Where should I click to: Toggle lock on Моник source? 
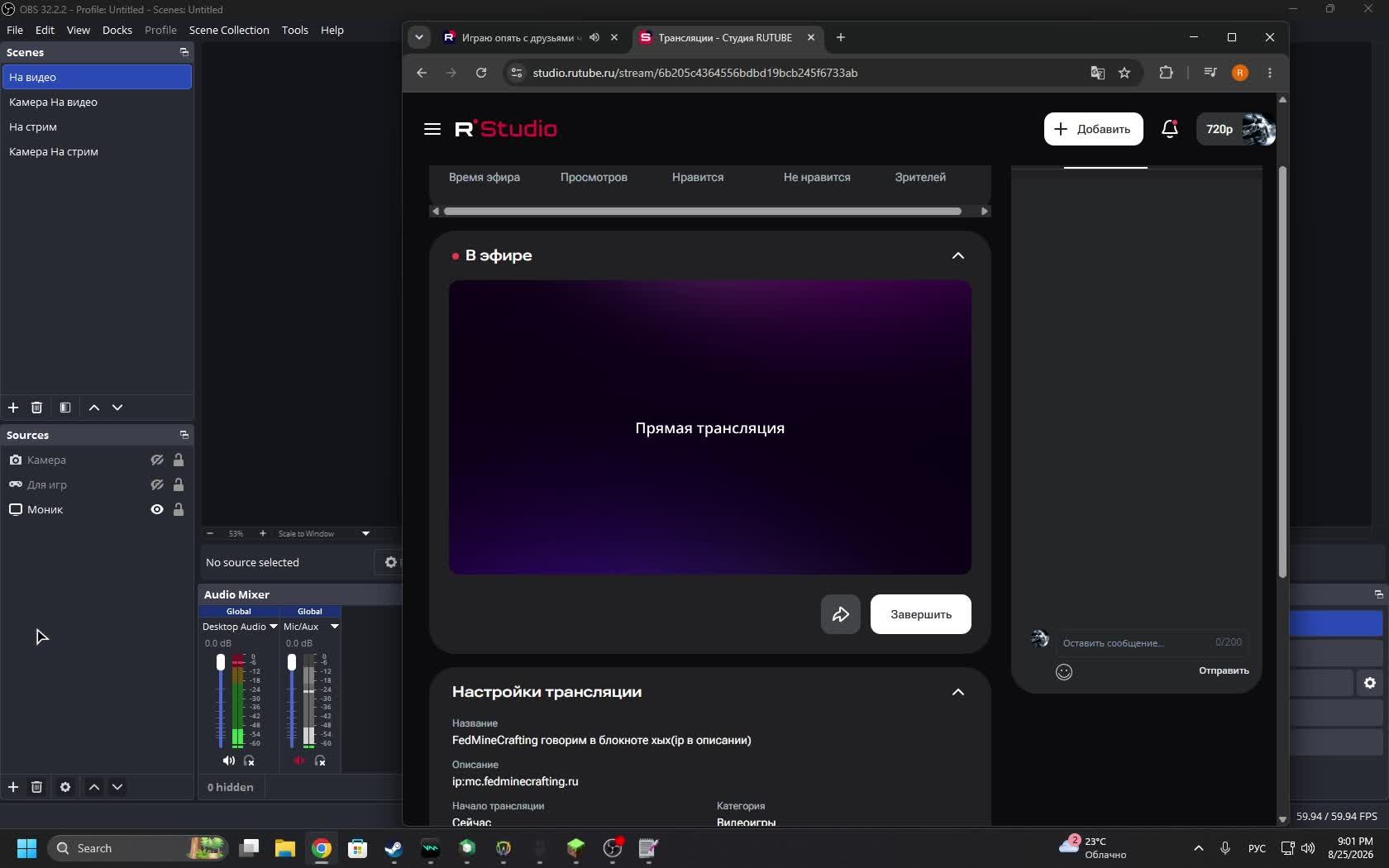179,509
